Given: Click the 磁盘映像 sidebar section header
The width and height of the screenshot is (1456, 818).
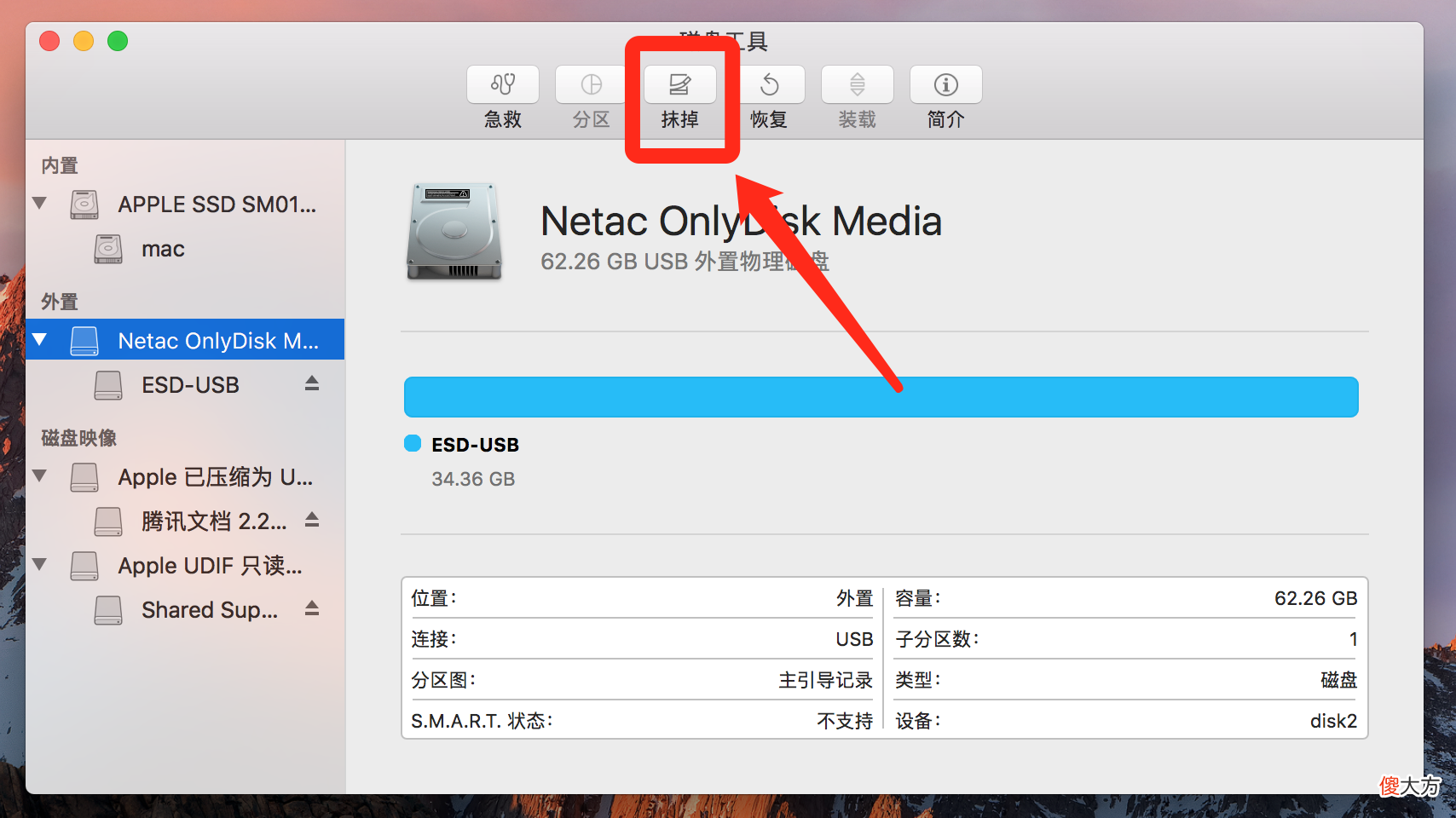Looking at the screenshot, I should coord(79,438).
